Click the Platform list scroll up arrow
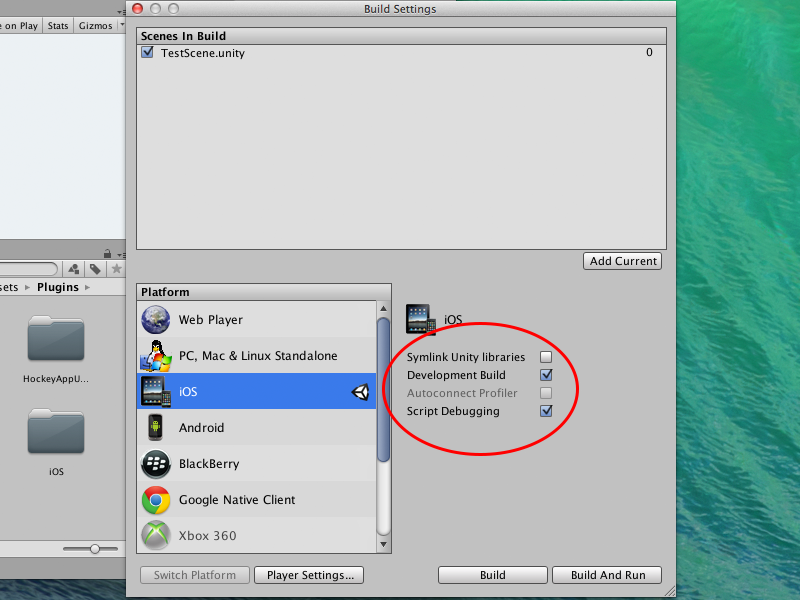Screen dimensions: 800x600 [384, 308]
